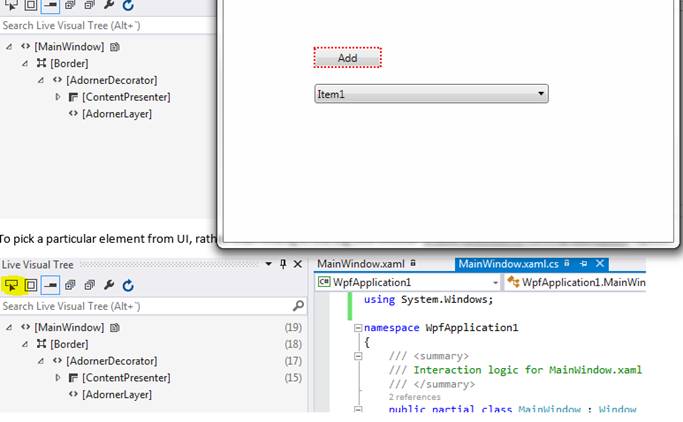
Task: Switch to MainWindow.xaml.cs tab
Action: [x=508, y=264]
